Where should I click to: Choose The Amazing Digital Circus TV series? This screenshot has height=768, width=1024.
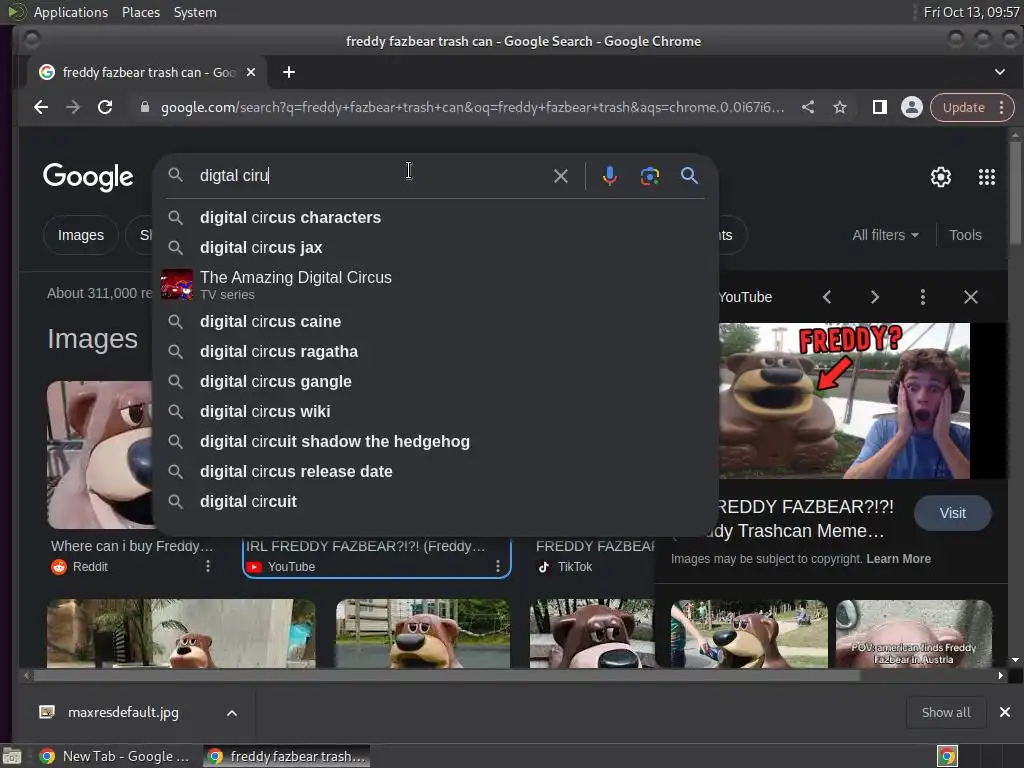[436, 285]
